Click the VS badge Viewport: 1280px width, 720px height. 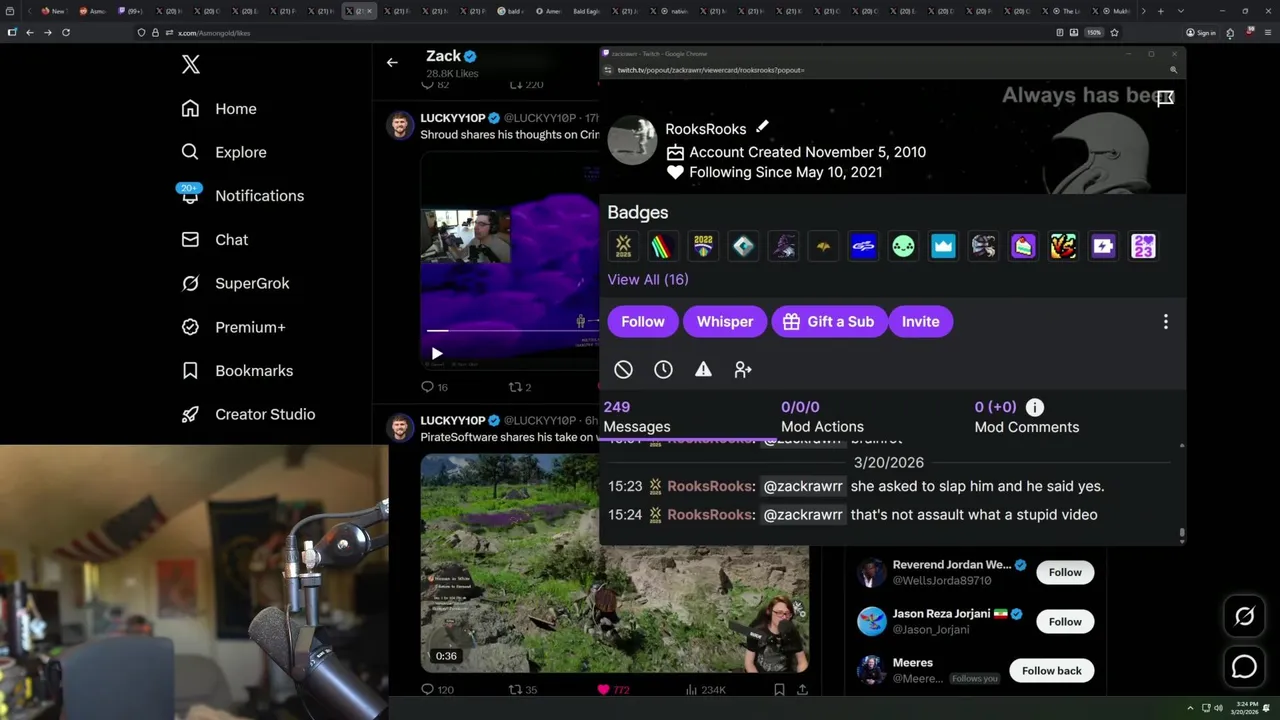point(1064,246)
